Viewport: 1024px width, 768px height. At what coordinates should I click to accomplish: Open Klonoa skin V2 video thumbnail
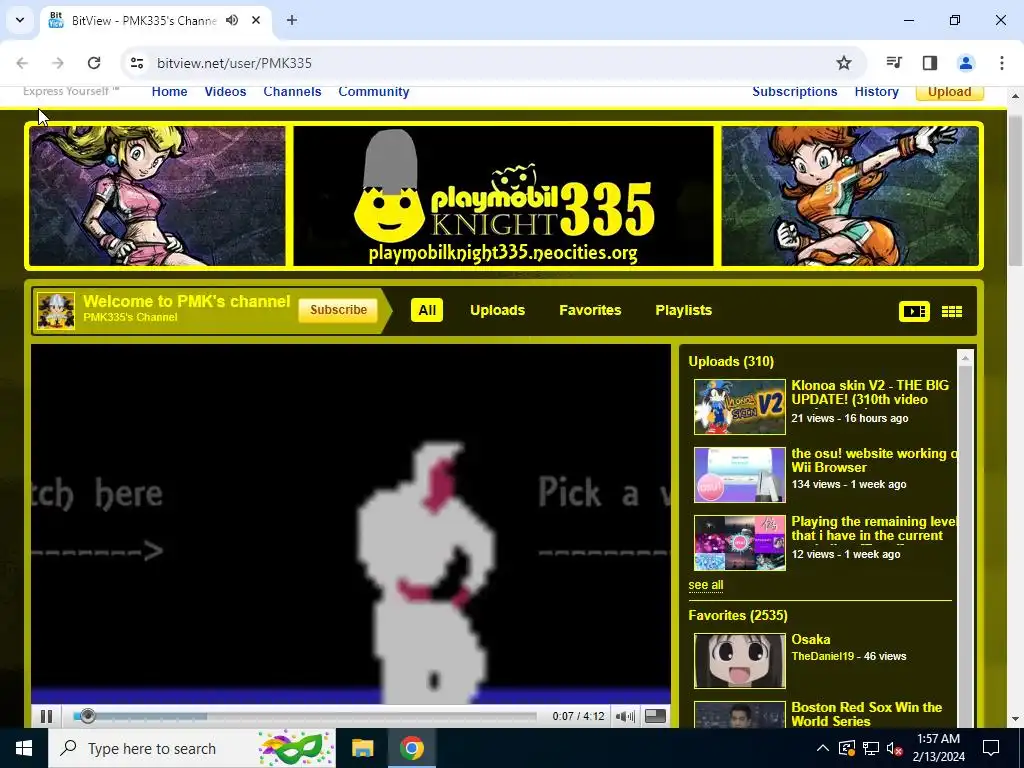click(x=740, y=407)
